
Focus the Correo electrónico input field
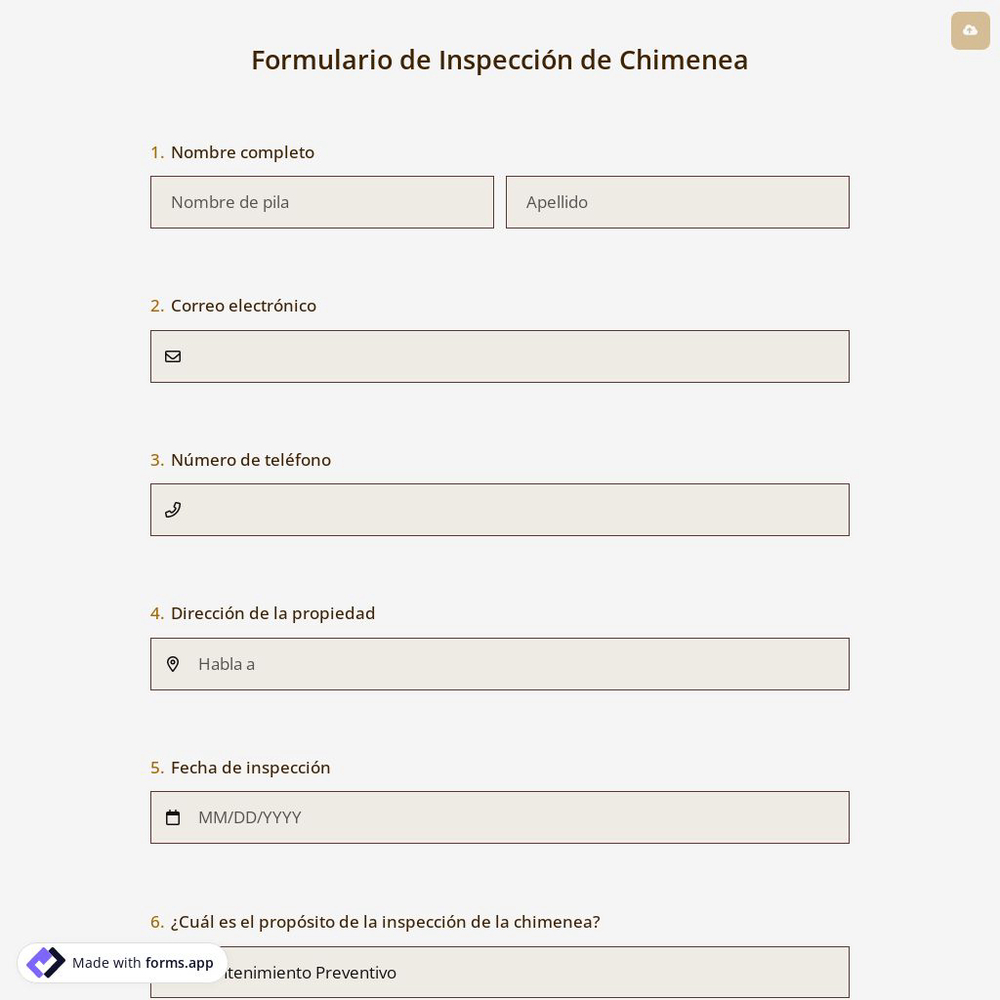point(500,356)
